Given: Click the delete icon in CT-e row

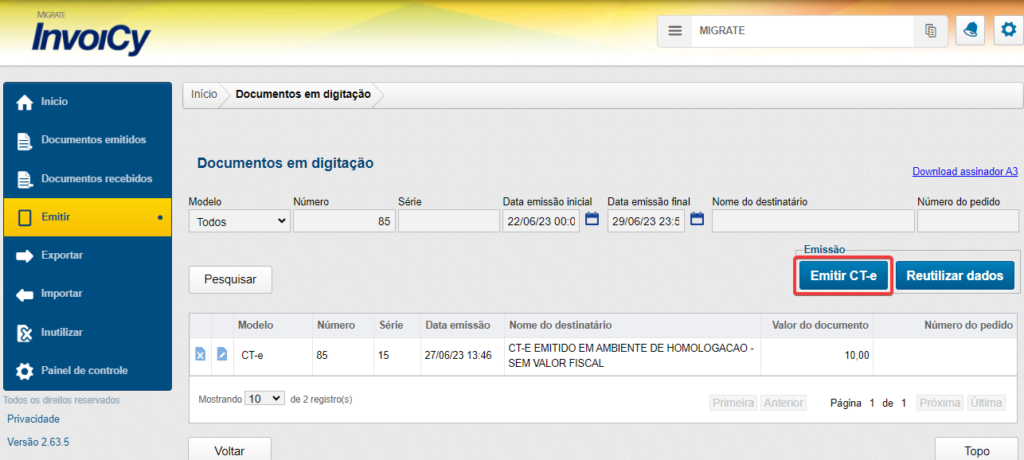Looking at the screenshot, I should tap(200, 354).
